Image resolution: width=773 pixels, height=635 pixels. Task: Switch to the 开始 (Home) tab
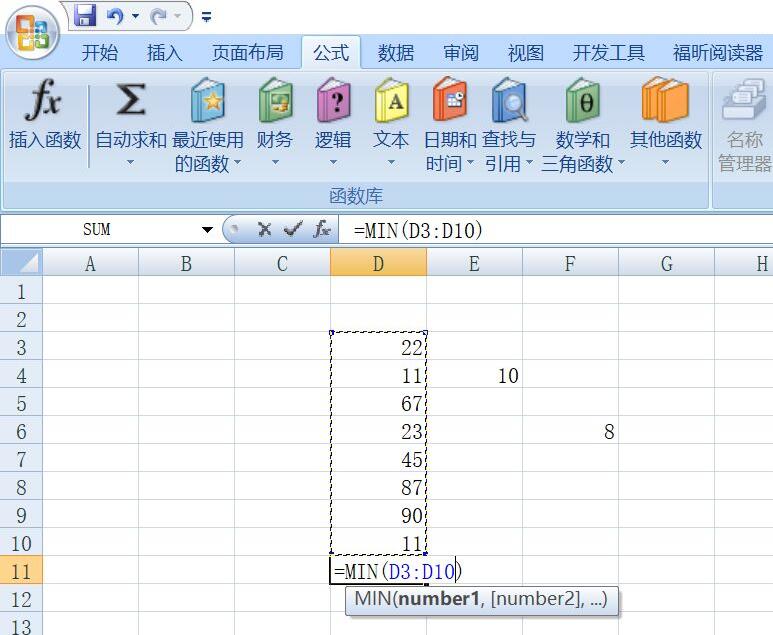(x=100, y=52)
